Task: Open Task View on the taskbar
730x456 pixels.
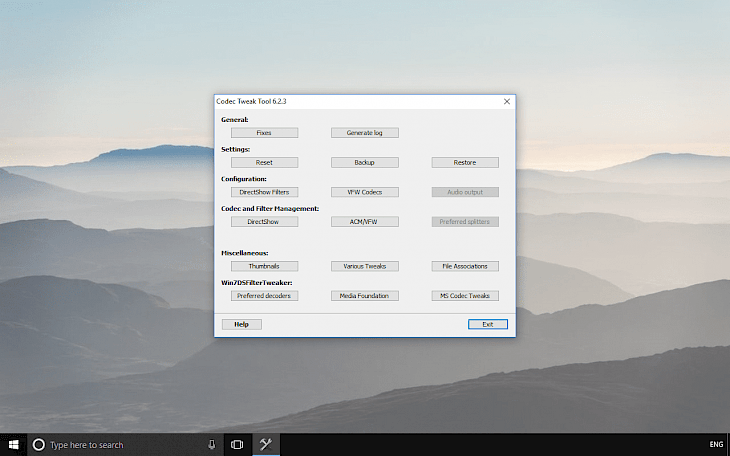Action: click(x=237, y=445)
